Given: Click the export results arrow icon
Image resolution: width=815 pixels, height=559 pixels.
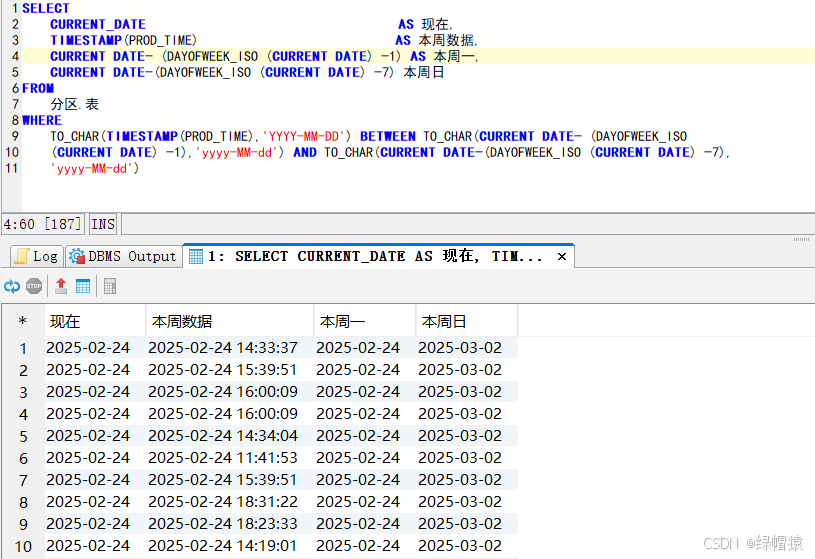Looking at the screenshot, I should point(61,286).
